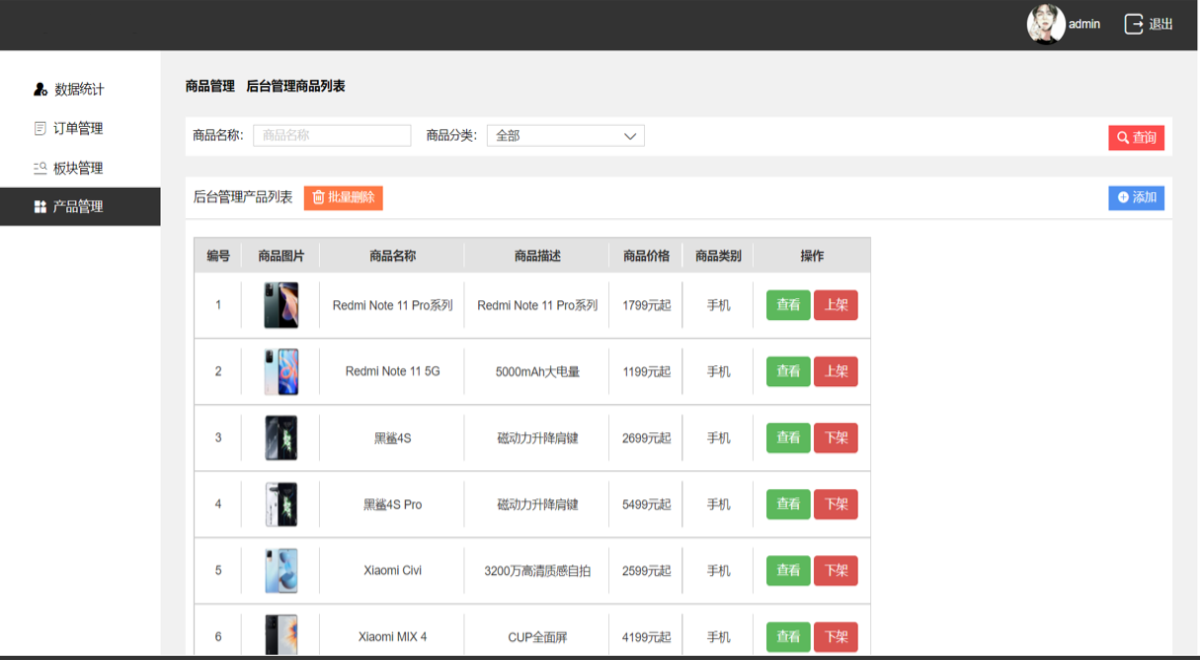This screenshot has height=660, width=1200.
Task: Click the Xiaomi MIX 4 phone image
Action: 281,636
